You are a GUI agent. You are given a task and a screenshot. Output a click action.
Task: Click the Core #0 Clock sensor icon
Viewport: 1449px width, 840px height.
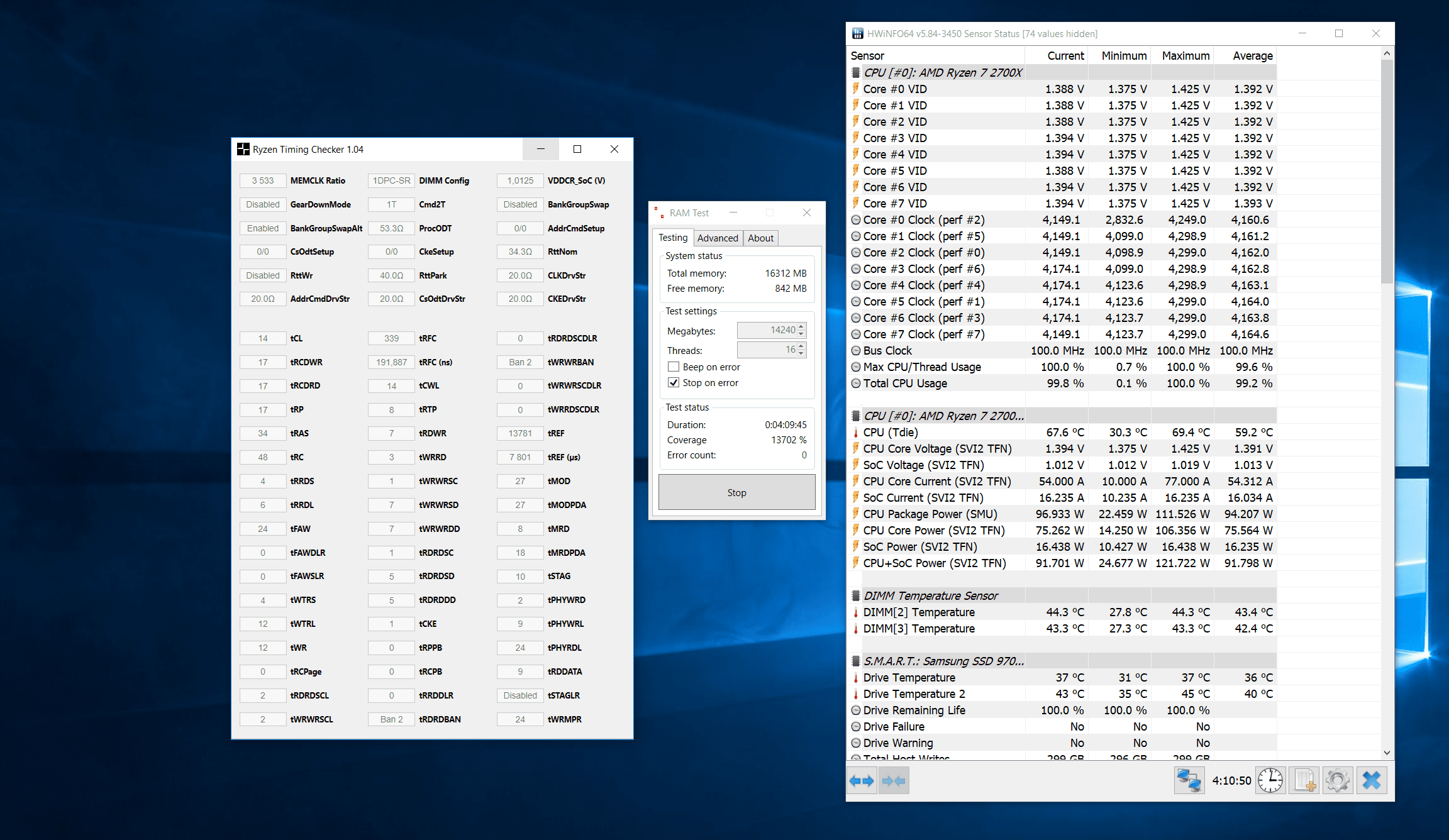tap(856, 220)
